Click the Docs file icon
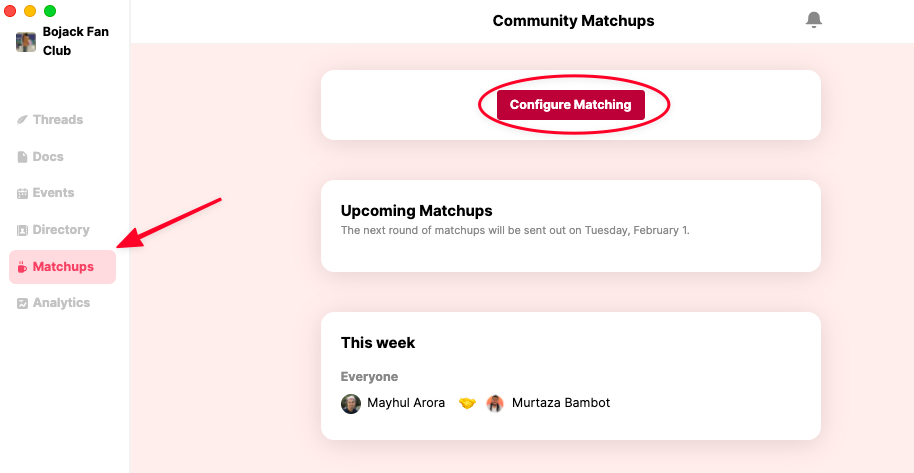 click(x=22, y=157)
